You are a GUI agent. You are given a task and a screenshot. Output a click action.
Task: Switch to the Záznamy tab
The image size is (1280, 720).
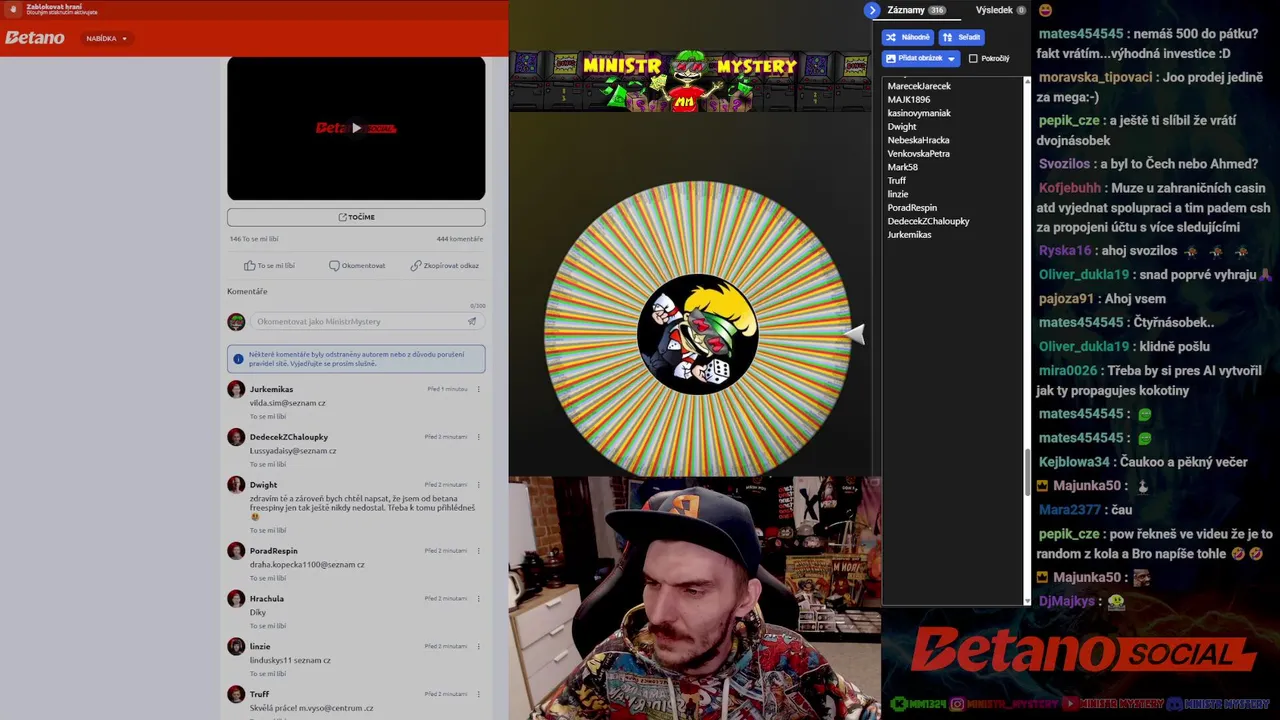[x=915, y=10]
